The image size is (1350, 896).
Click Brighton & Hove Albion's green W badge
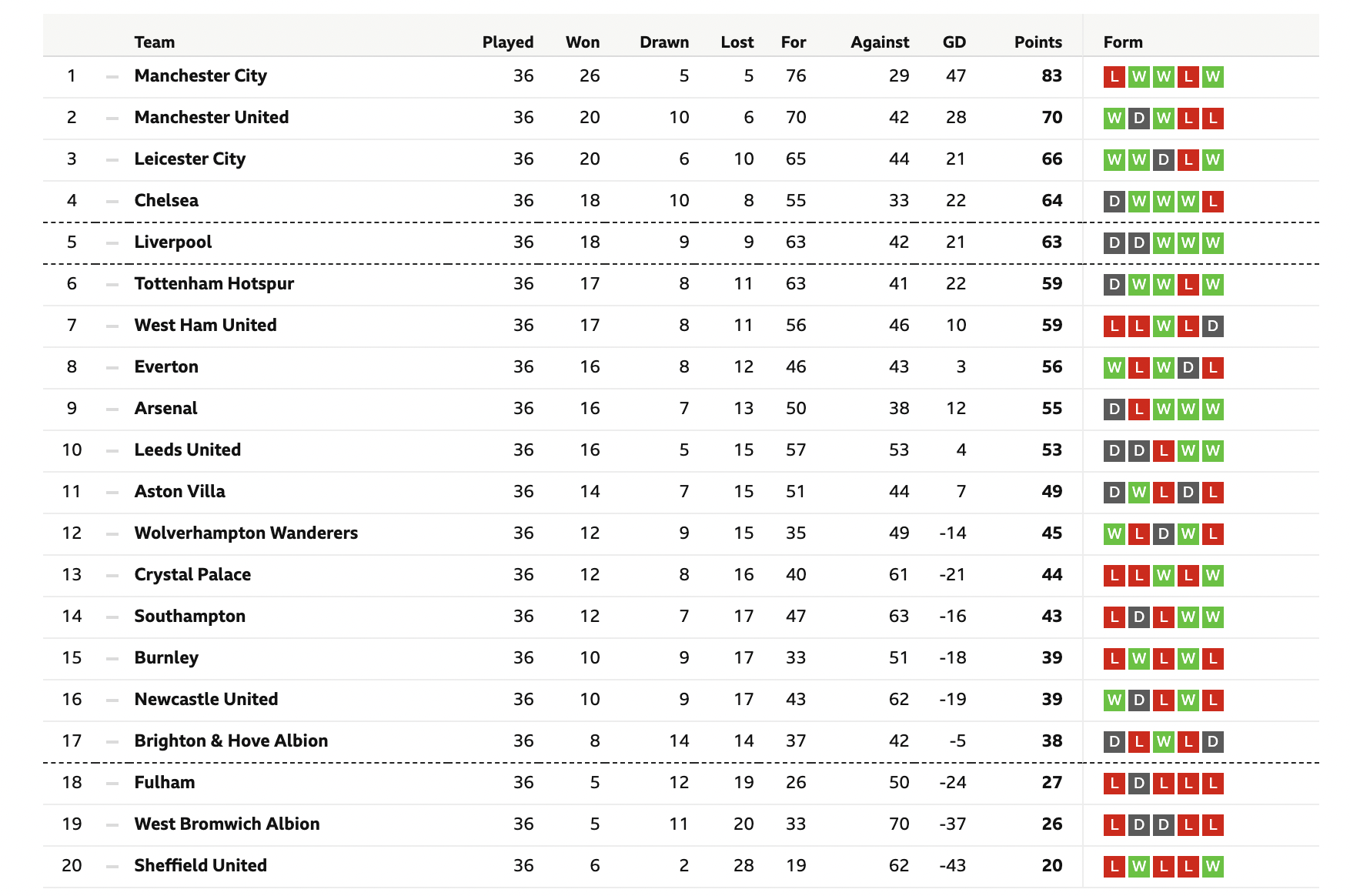coord(1163,742)
